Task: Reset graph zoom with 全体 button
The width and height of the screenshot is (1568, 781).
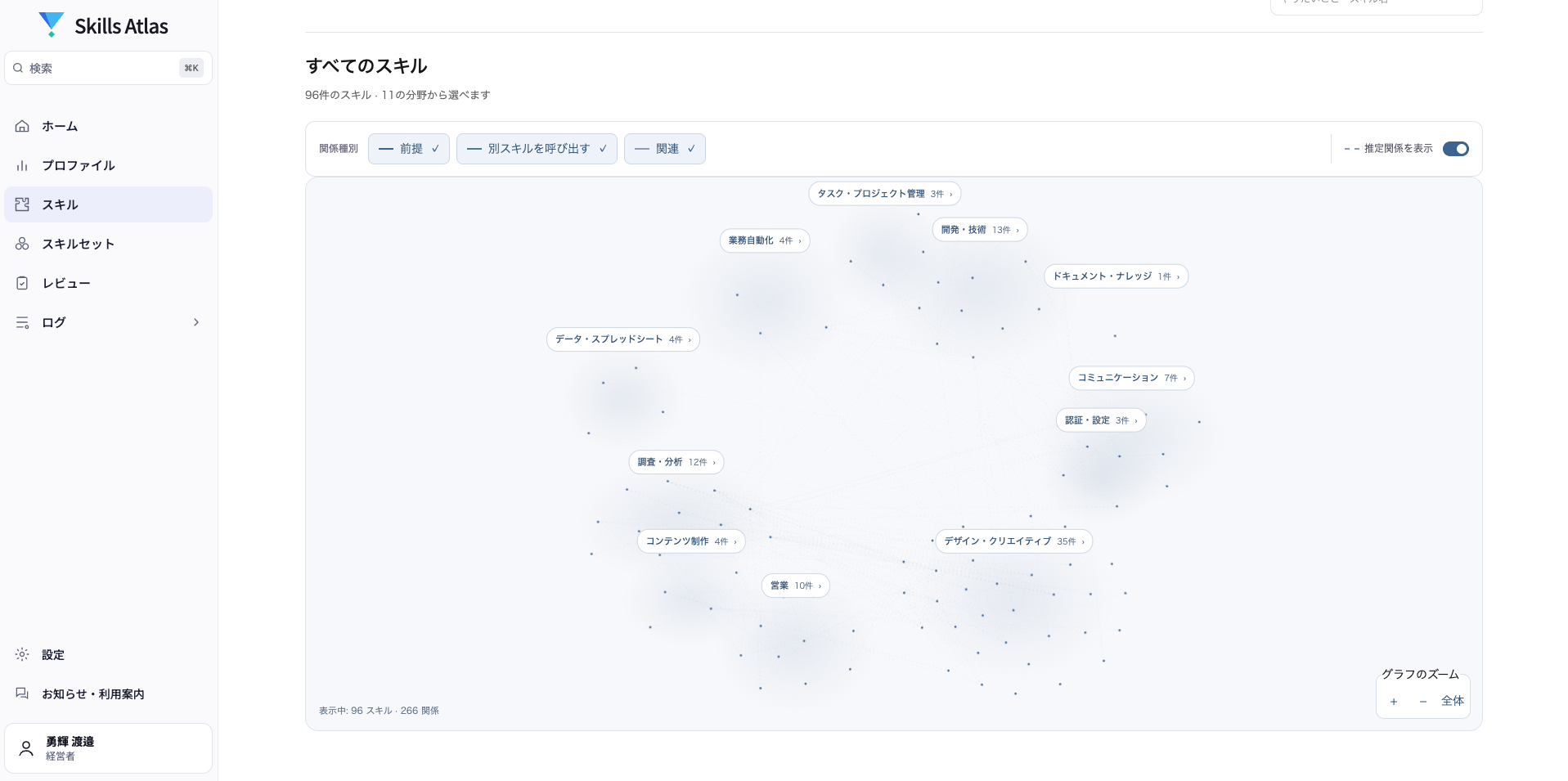Action: [x=1453, y=702]
